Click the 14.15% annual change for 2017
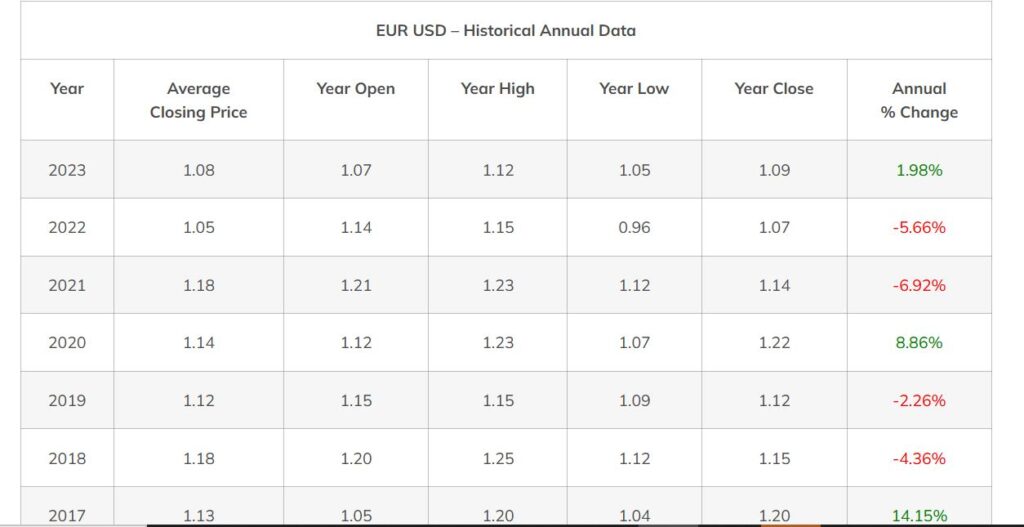This screenshot has width=1024, height=527. 919,516
